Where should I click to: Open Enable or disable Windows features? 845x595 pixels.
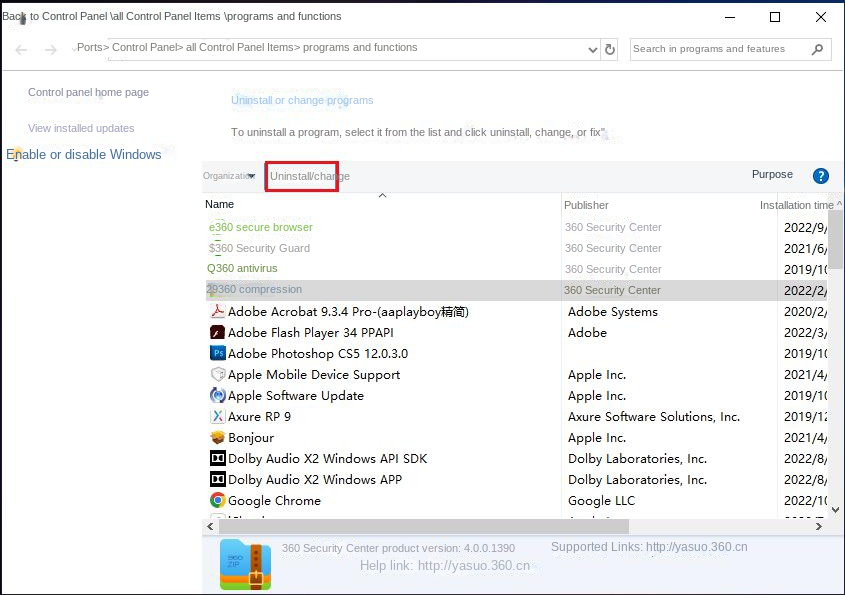85,154
